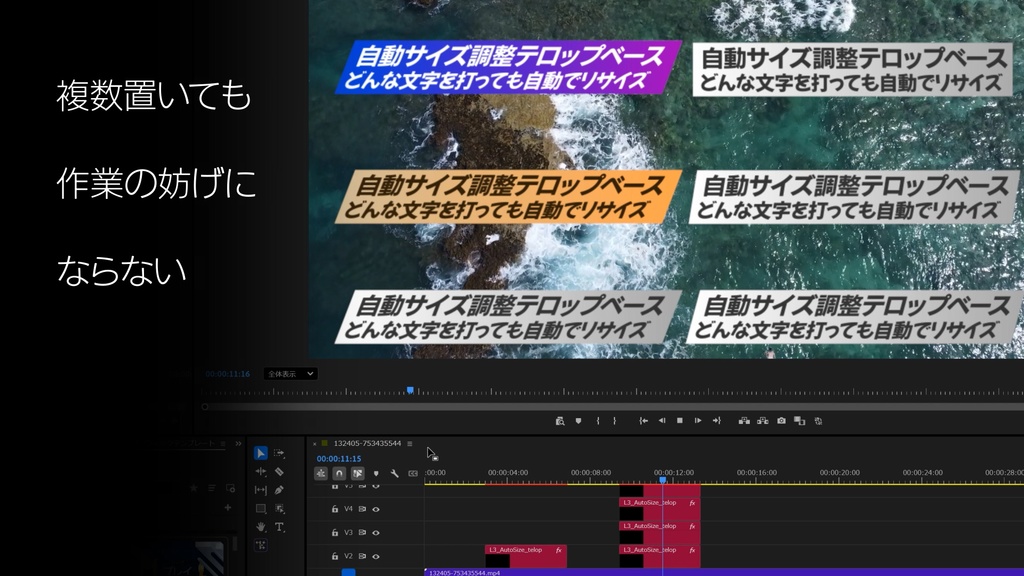Open the 全体表示 zoom level dropdown
Image resolution: width=1024 pixels, height=576 pixels.
click(290, 372)
